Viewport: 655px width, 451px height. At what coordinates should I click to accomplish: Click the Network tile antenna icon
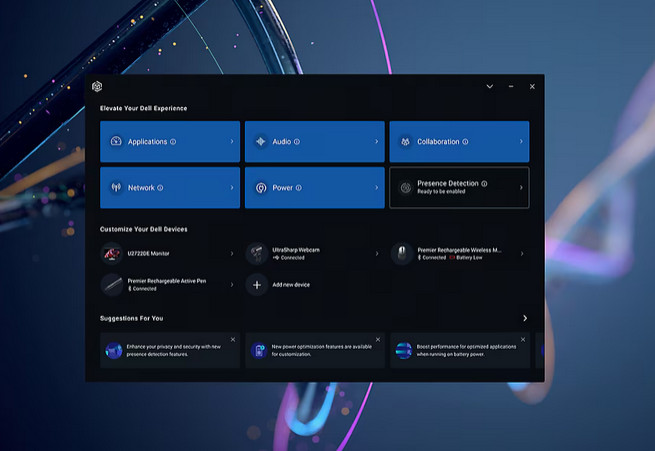tap(116, 187)
